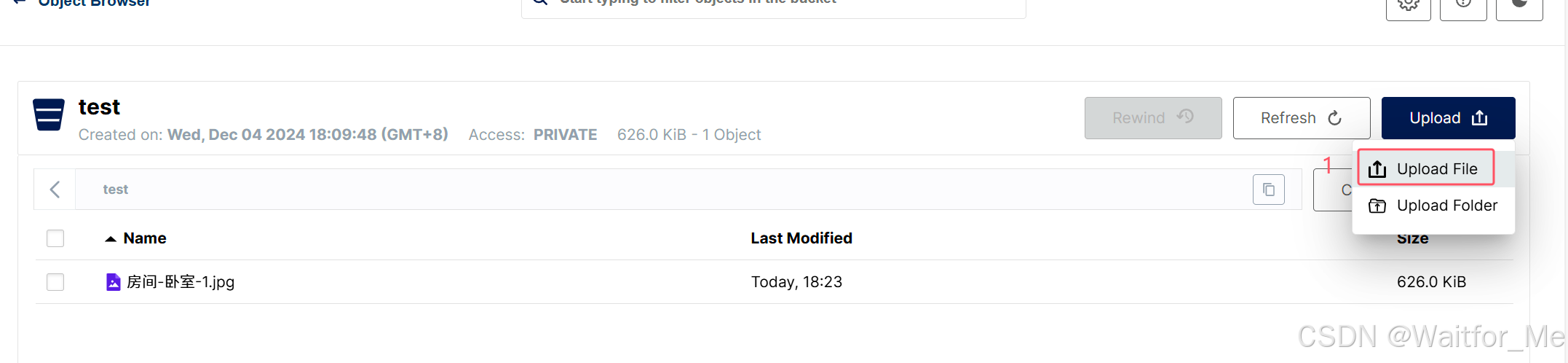Click the test breadcrumb path
This screenshot has height=363, width=1568.
coord(115,190)
